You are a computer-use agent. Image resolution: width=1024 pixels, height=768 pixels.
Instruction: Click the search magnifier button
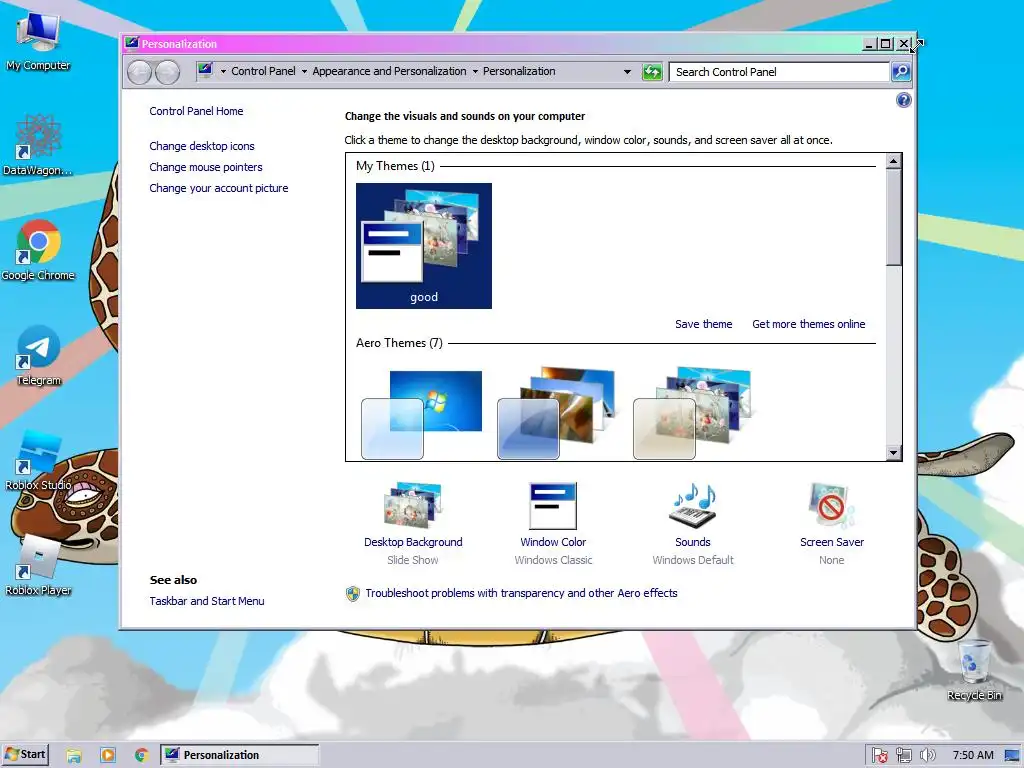[901, 72]
